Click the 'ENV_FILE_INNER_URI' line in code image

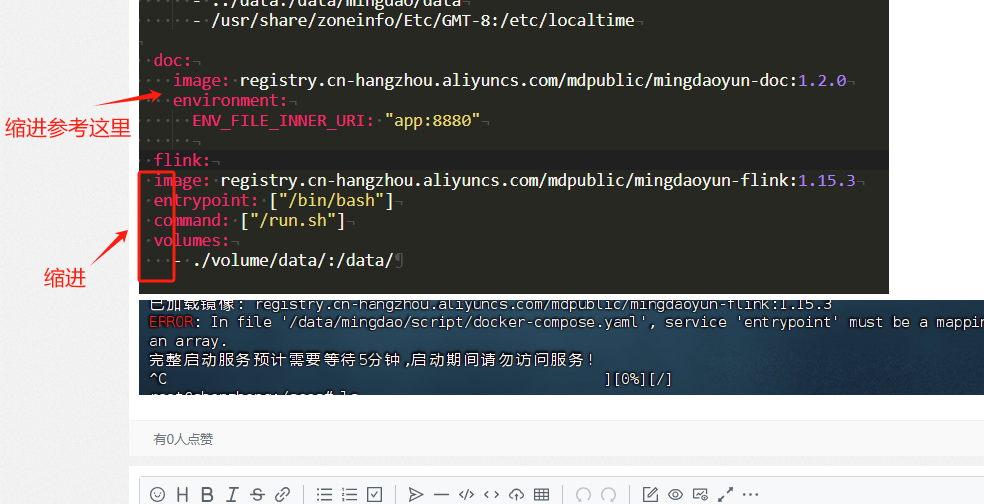pos(336,121)
